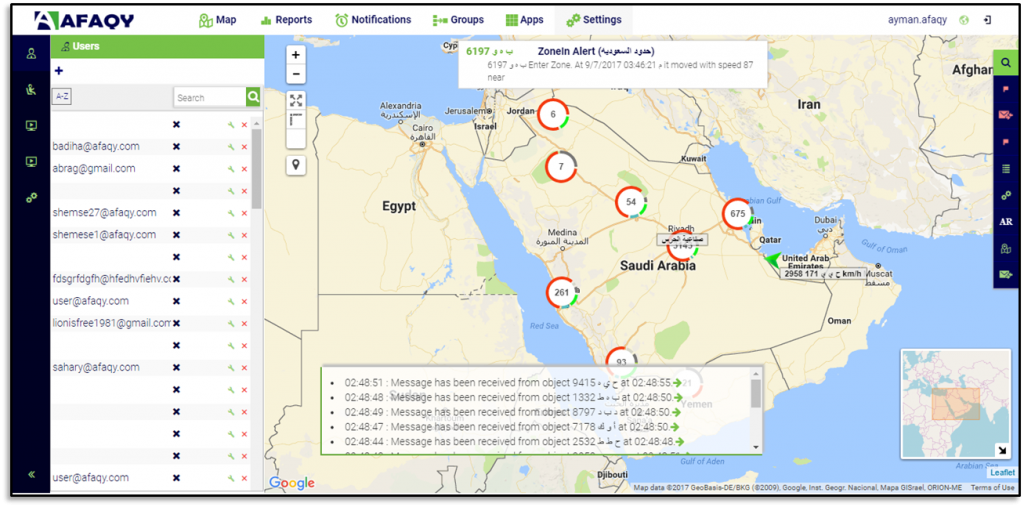Select the Settings tab

point(594,20)
